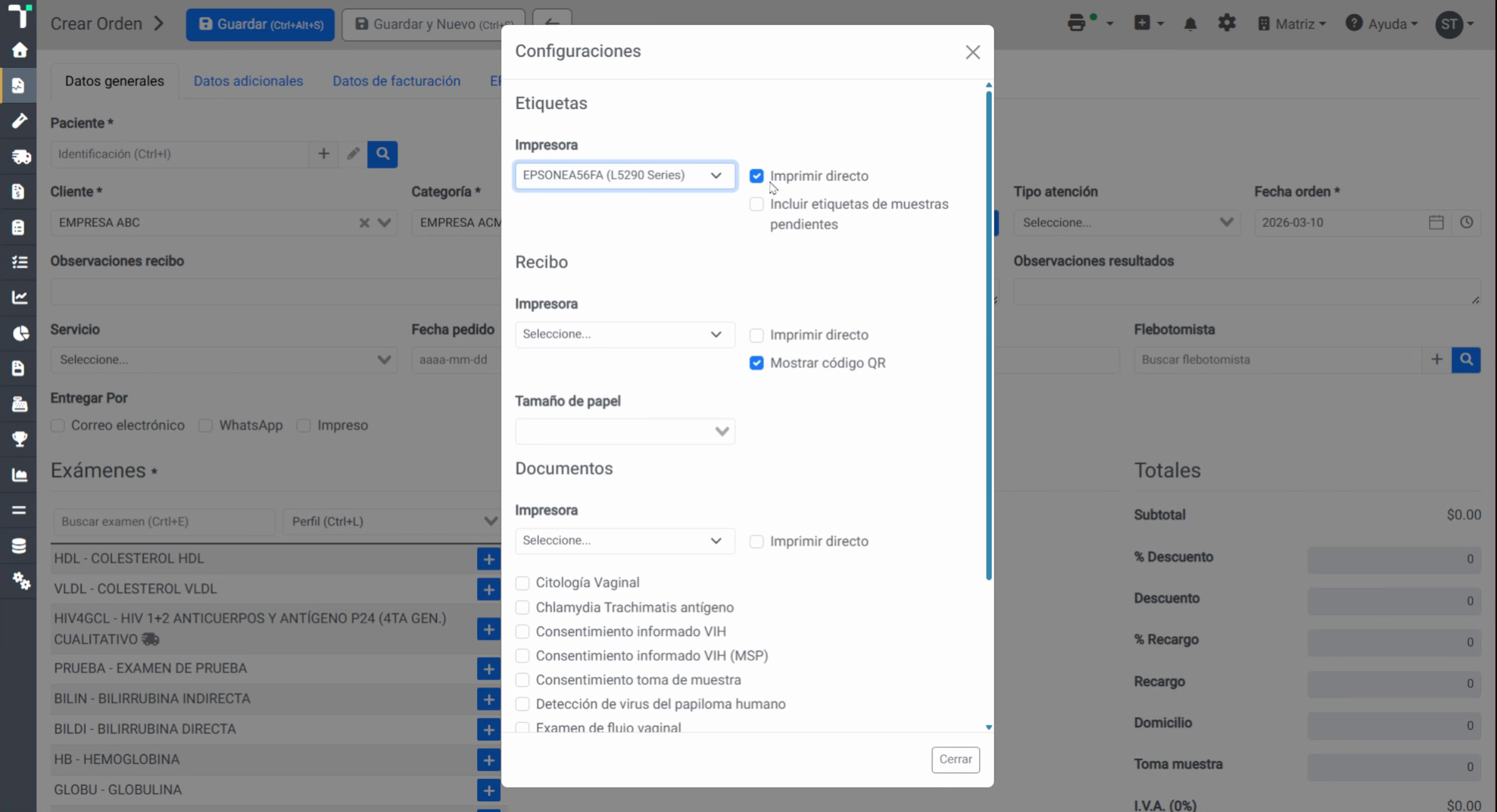Switch to Datos adicionales tab
Viewport: 1497px width, 812px height.
point(248,81)
